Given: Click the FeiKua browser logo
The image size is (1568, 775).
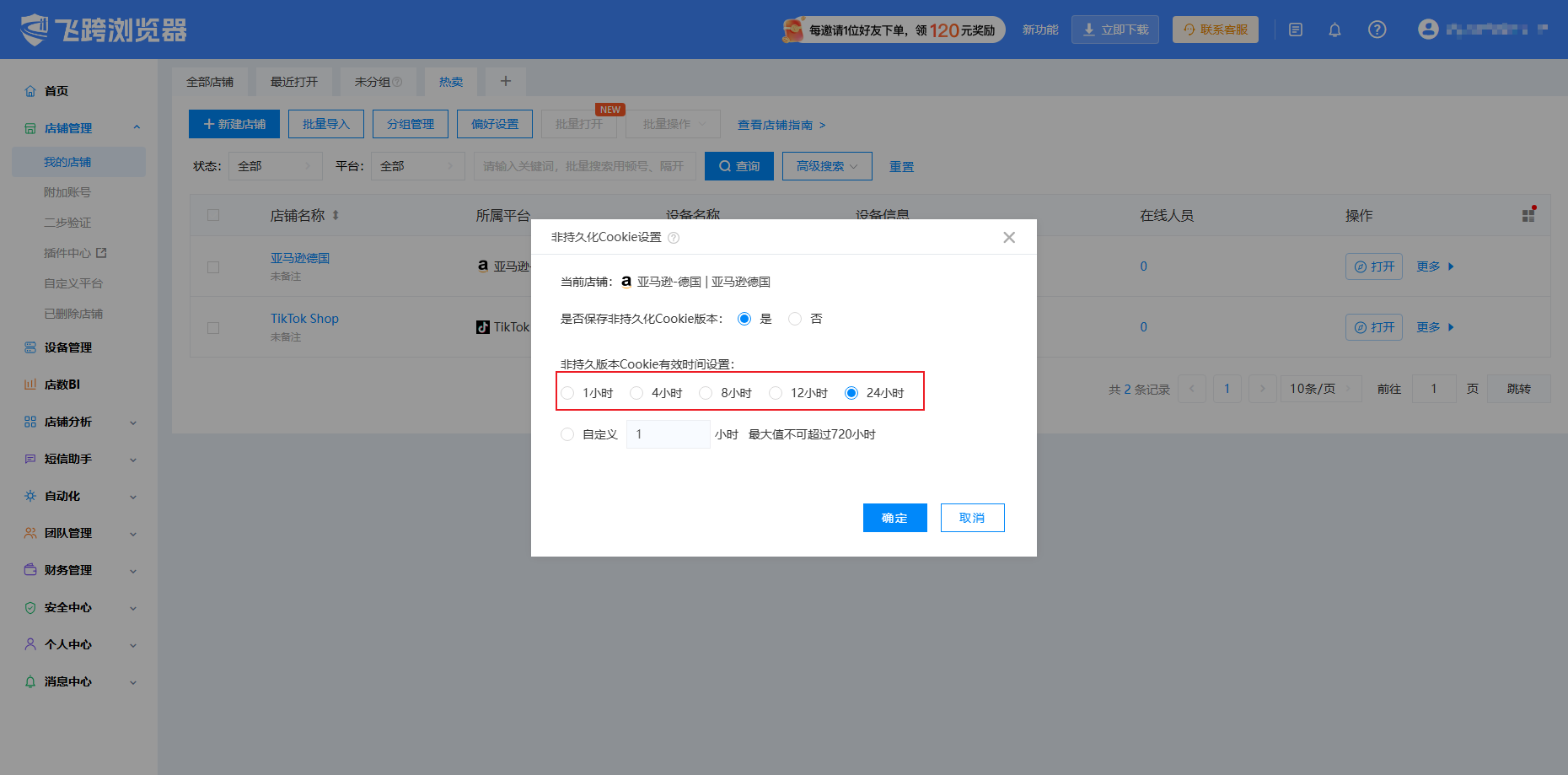Looking at the screenshot, I should point(104,30).
